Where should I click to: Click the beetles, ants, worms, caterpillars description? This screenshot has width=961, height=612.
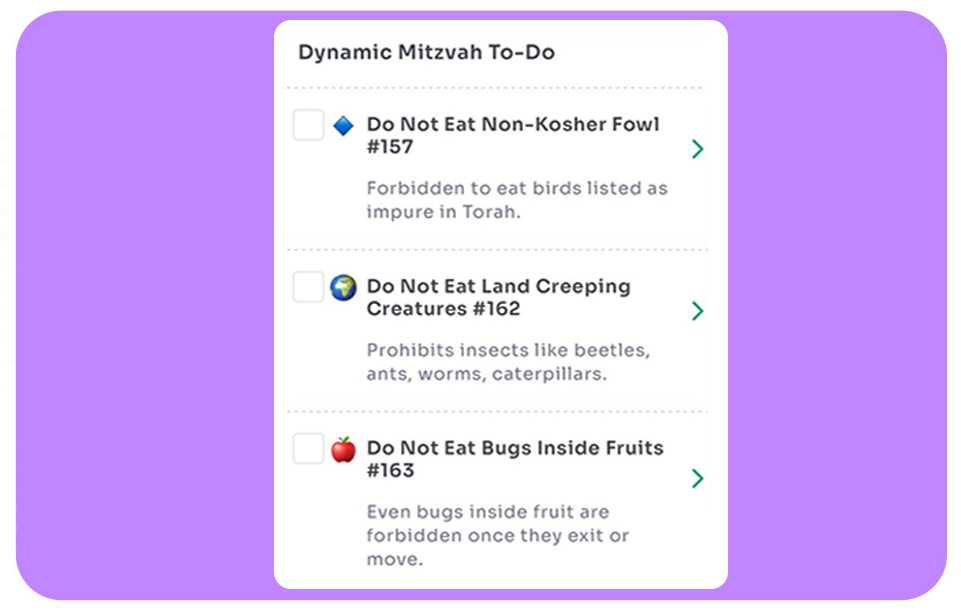(x=508, y=362)
